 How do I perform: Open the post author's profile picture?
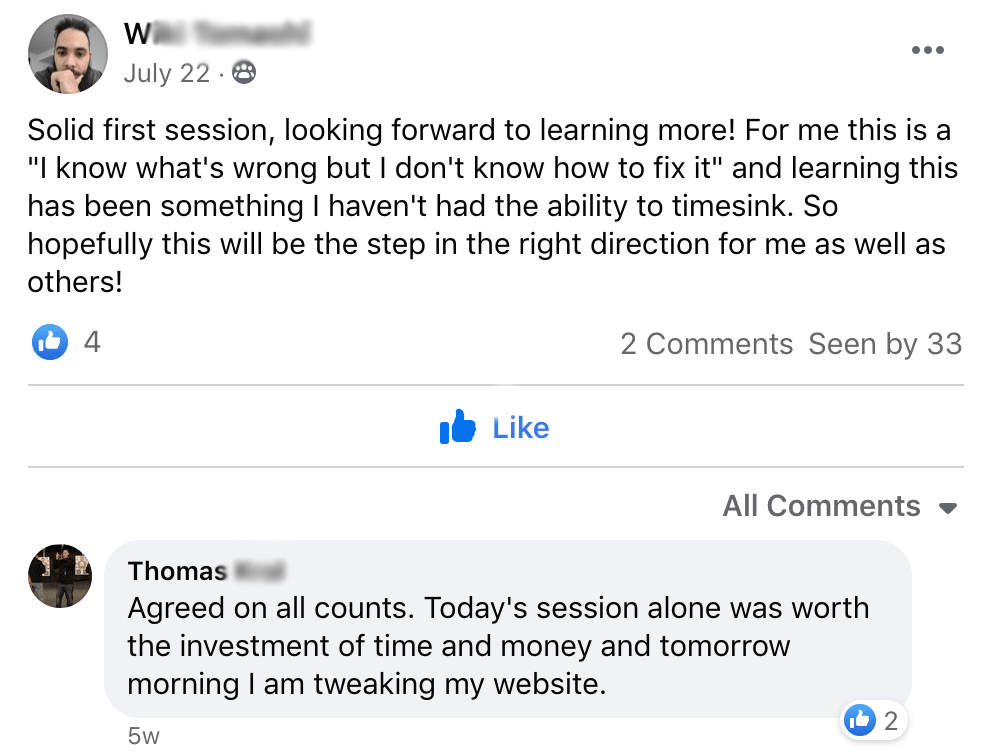tap(69, 55)
